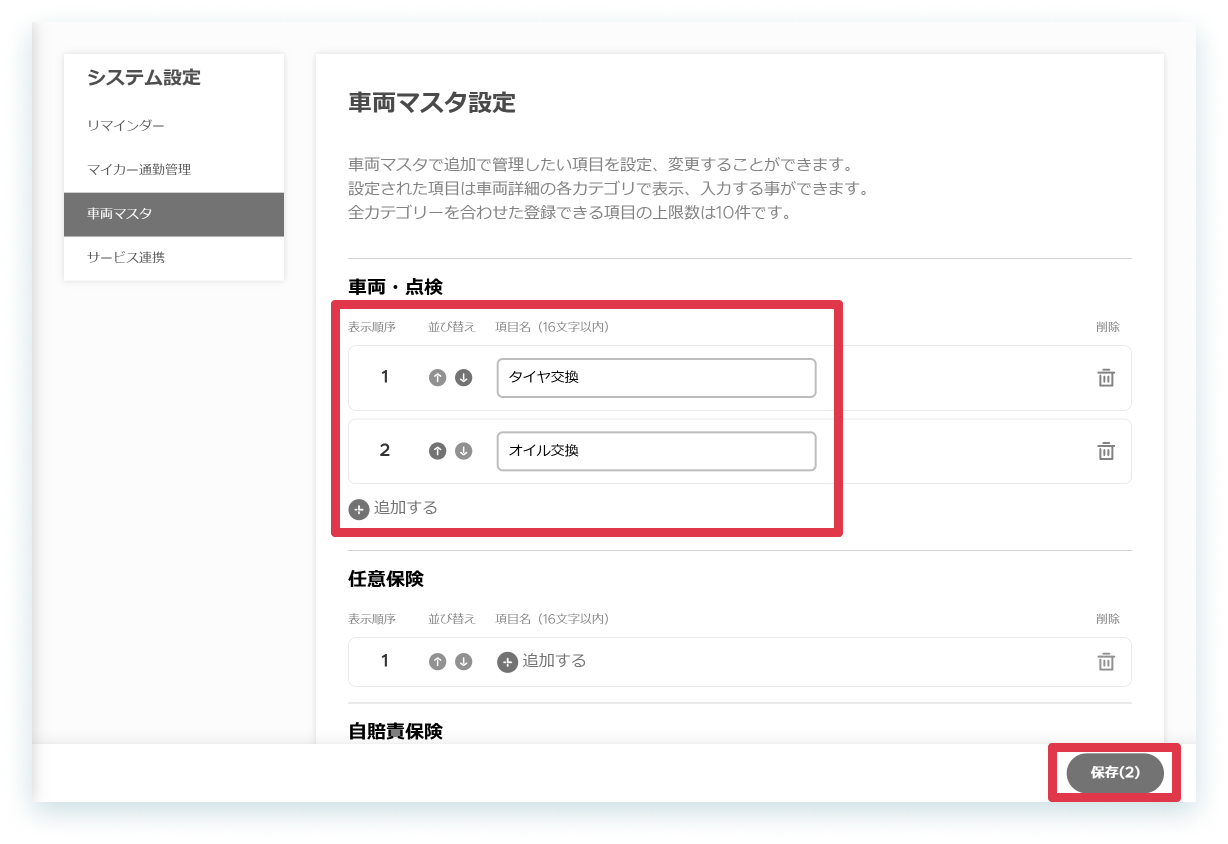Delete the タイヤ交換 item via trash icon

tap(1106, 378)
